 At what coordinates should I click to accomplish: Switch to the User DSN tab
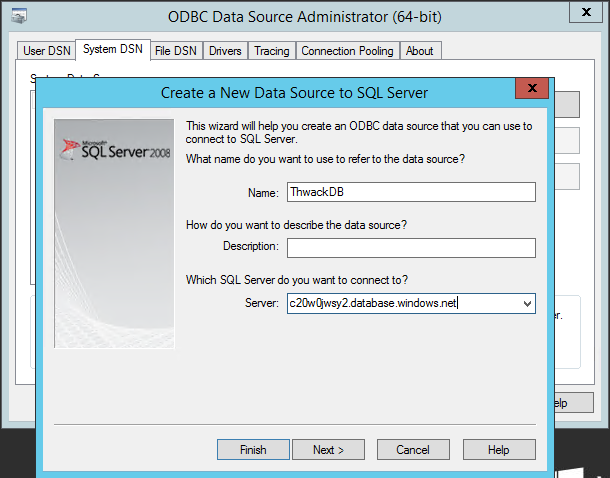pos(46,51)
